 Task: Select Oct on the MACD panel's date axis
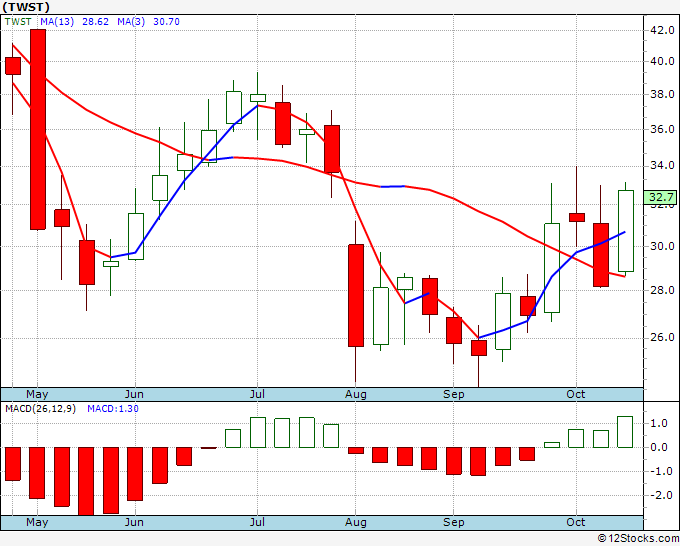[x=576, y=522]
